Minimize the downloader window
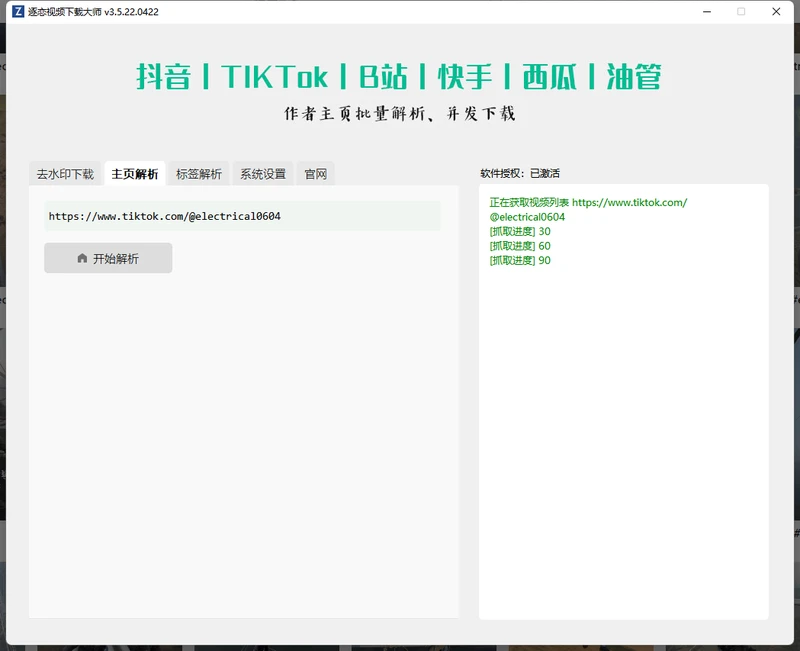 tap(707, 11)
